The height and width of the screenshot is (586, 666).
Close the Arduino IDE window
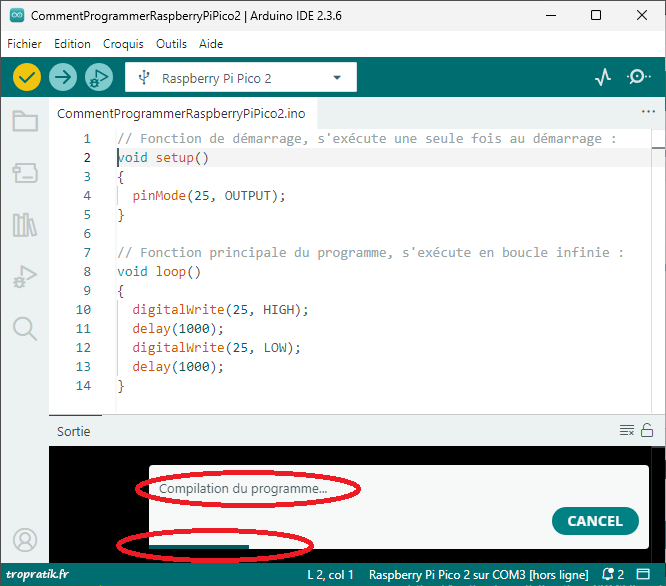coord(642,16)
